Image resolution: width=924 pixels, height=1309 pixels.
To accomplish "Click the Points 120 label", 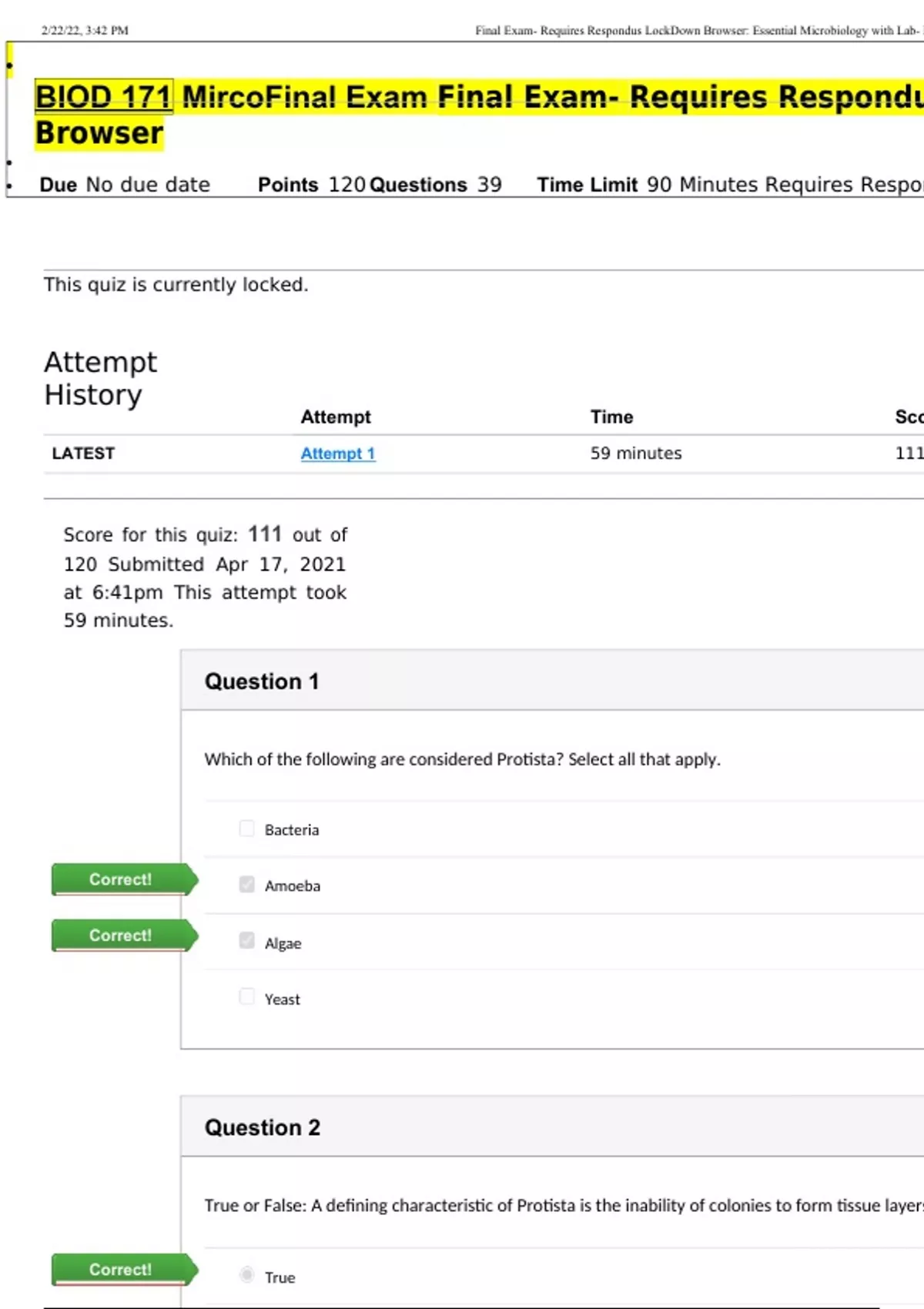I will (311, 186).
